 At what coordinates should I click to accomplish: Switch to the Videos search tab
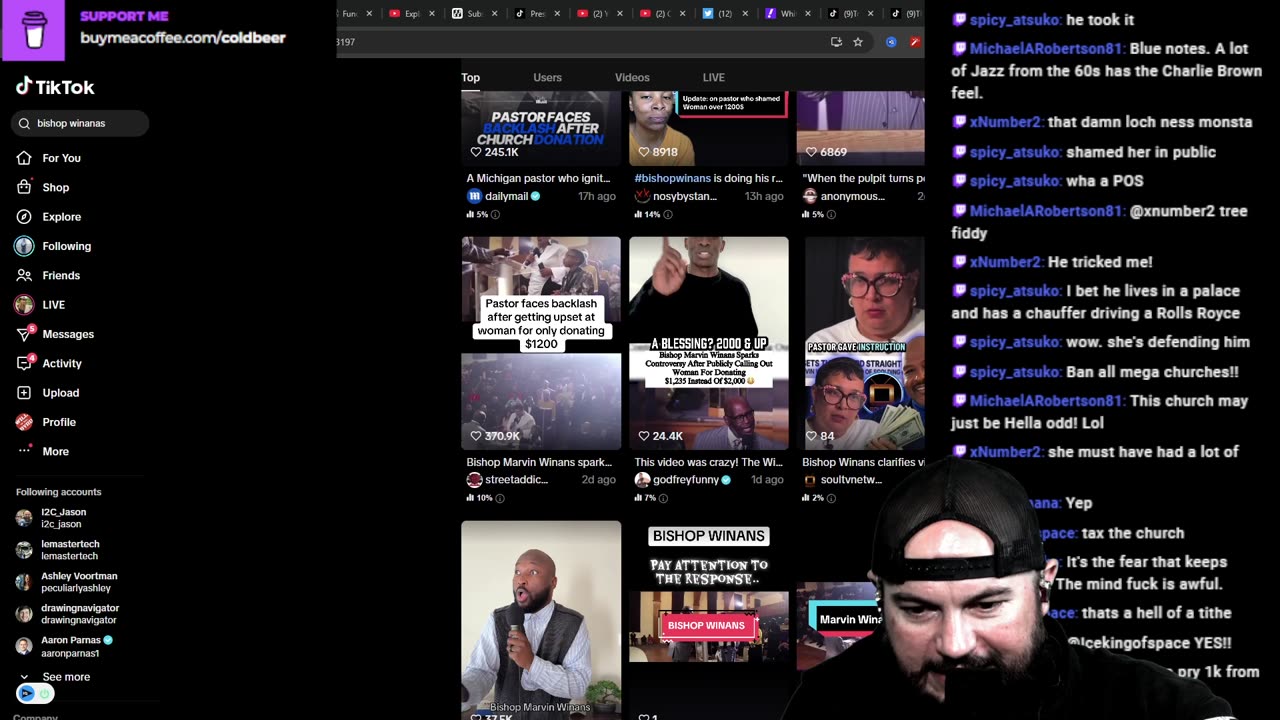(632, 77)
